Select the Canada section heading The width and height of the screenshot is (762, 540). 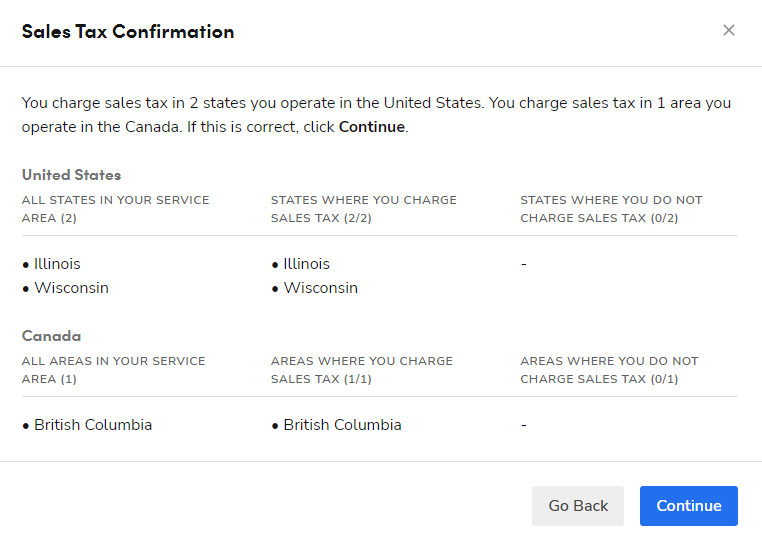(x=52, y=336)
